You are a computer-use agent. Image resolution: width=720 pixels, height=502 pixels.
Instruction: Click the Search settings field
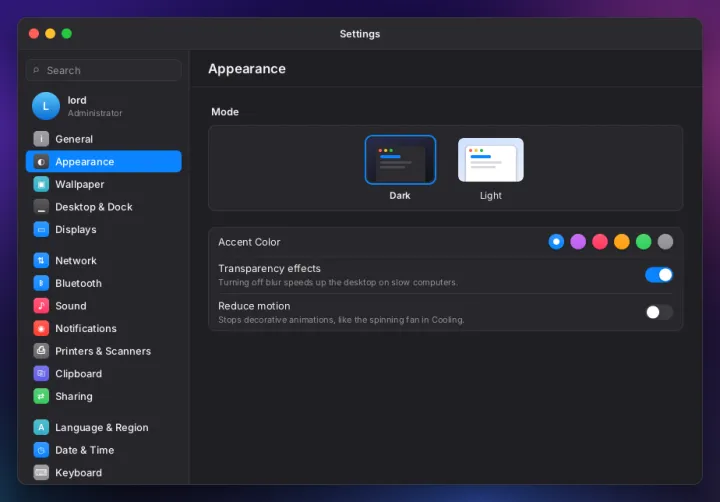pyautogui.click(x=104, y=70)
